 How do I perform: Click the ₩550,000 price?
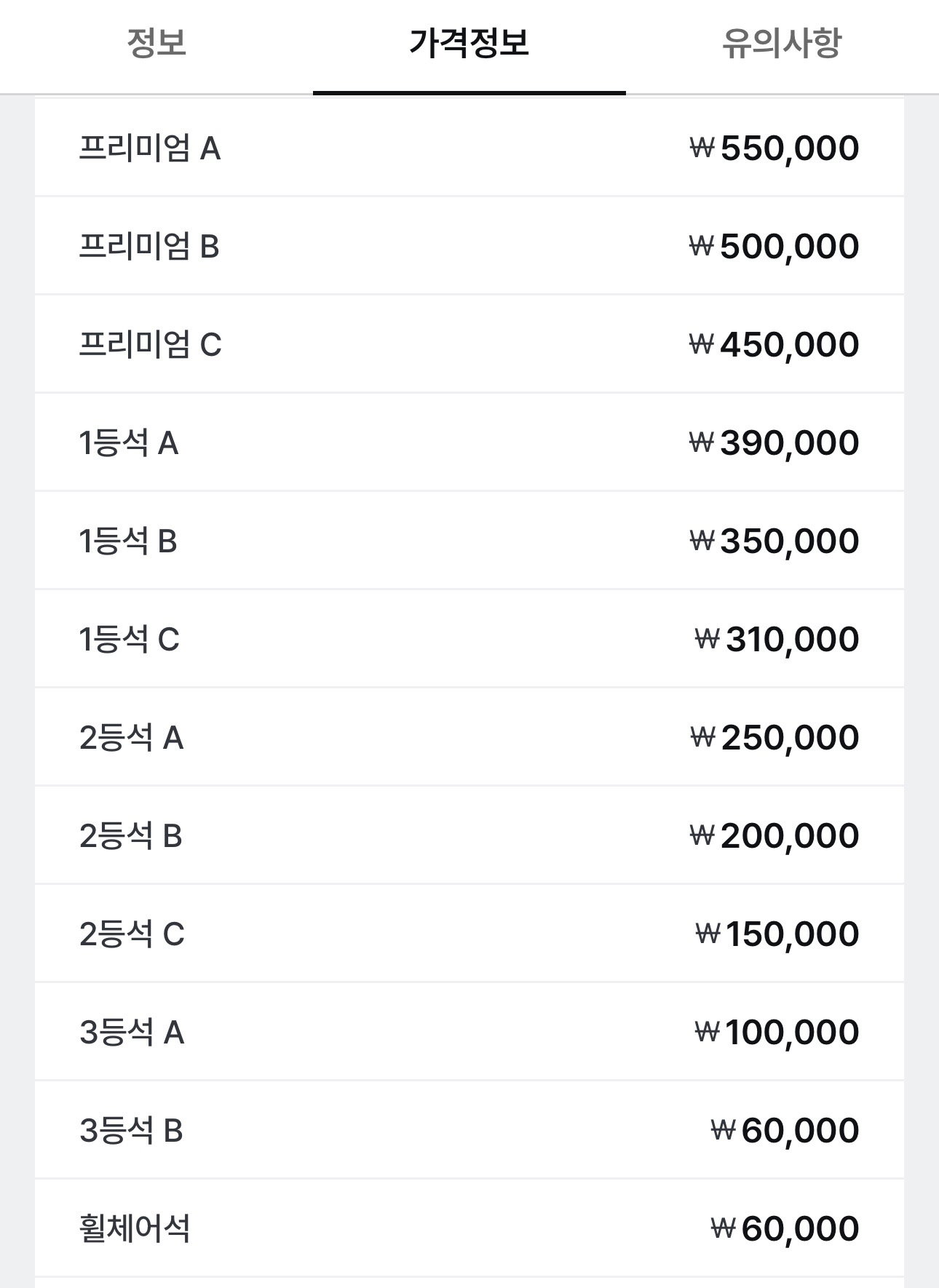click(x=774, y=148)
